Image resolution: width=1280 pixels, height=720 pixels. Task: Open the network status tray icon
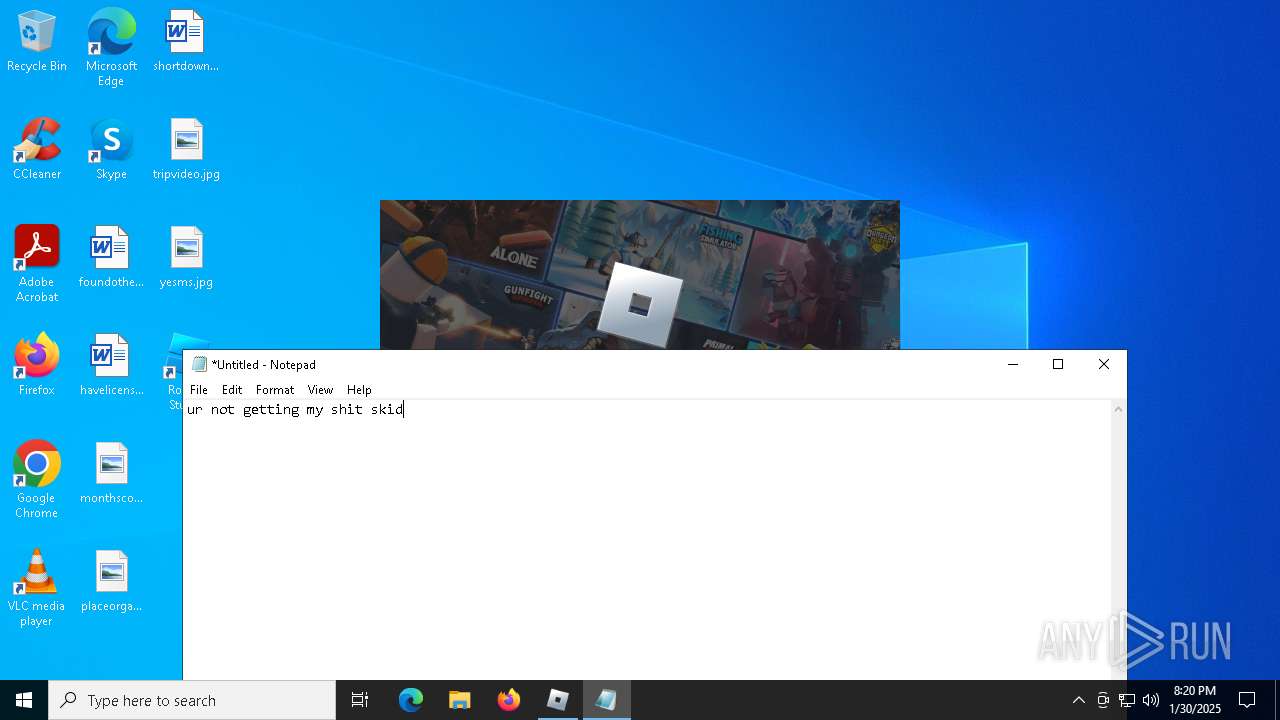(1127, 700)
